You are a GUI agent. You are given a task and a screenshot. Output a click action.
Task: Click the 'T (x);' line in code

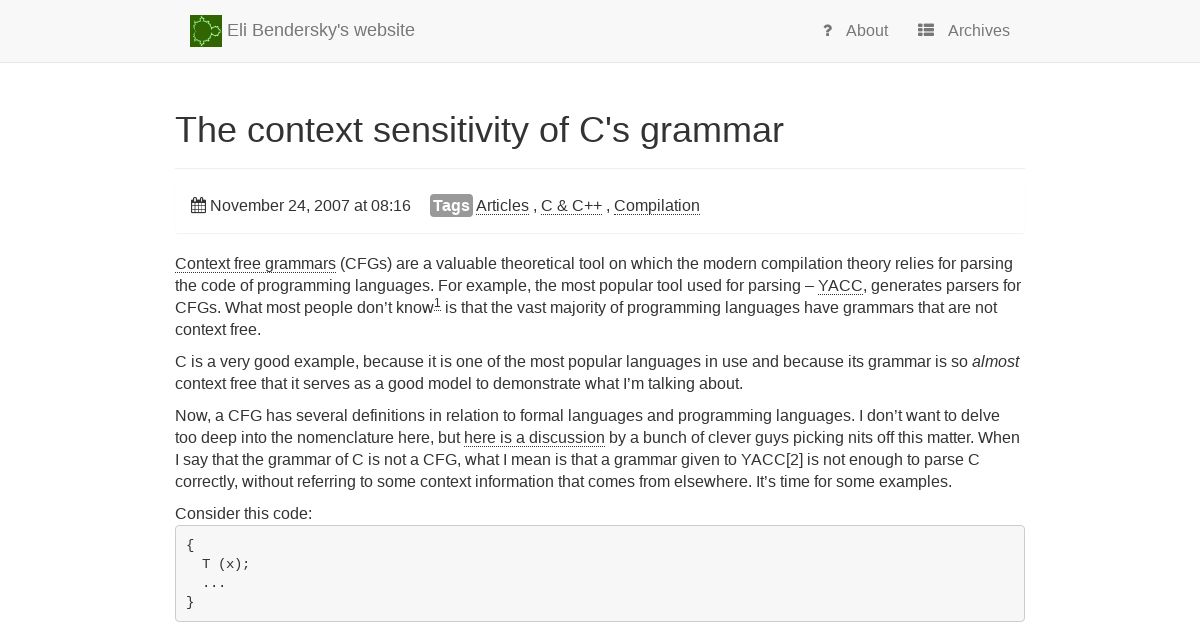click(226, 564)
